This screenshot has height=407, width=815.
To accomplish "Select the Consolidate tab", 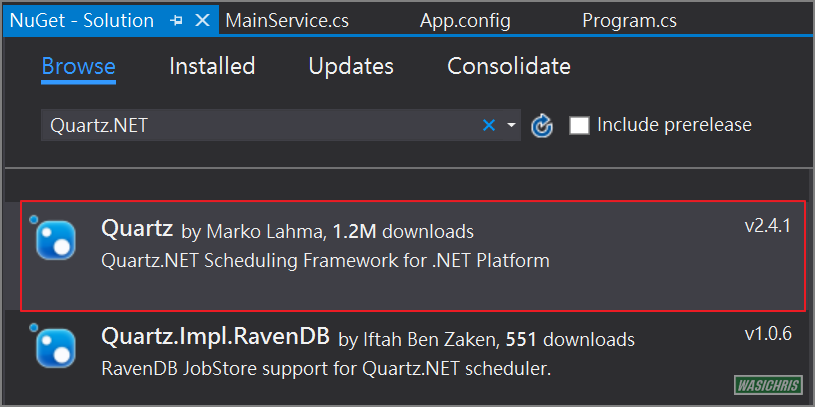I will (509, 67).
